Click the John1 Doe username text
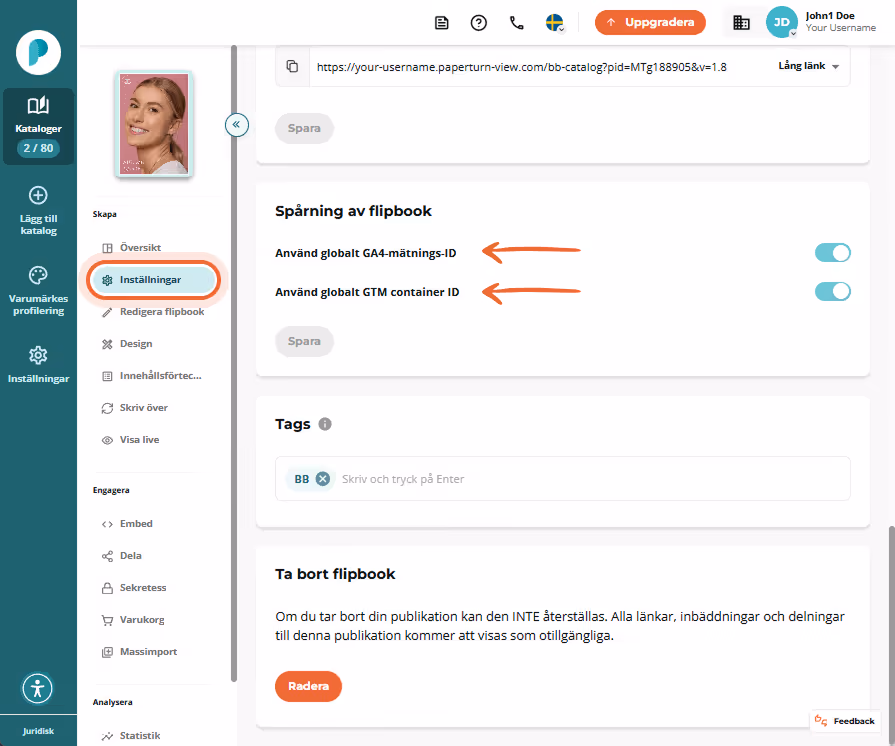Image resolution: width=895 pixels, height=746 pixels. (x=829, y=16)
